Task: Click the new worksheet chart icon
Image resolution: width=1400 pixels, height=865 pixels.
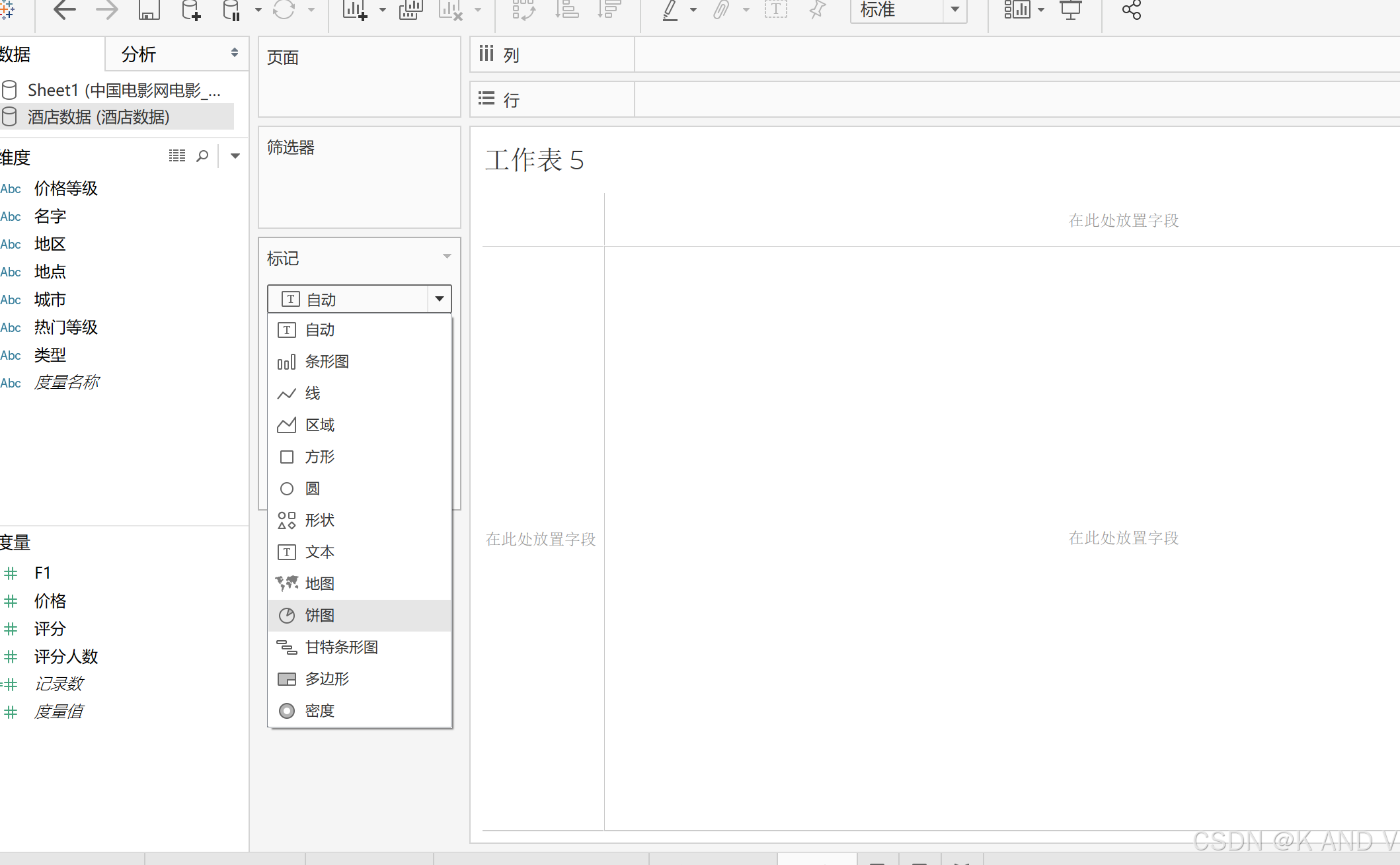Action: (x=354, y=10)
